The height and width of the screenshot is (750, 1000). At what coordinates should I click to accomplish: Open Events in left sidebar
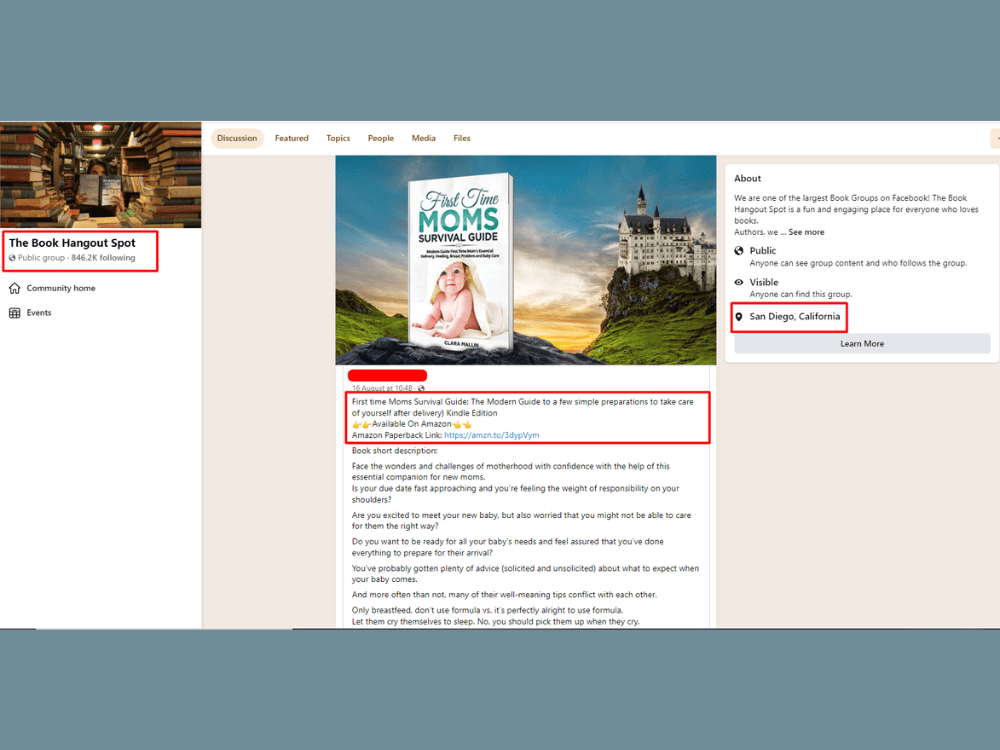coord(39,312)
